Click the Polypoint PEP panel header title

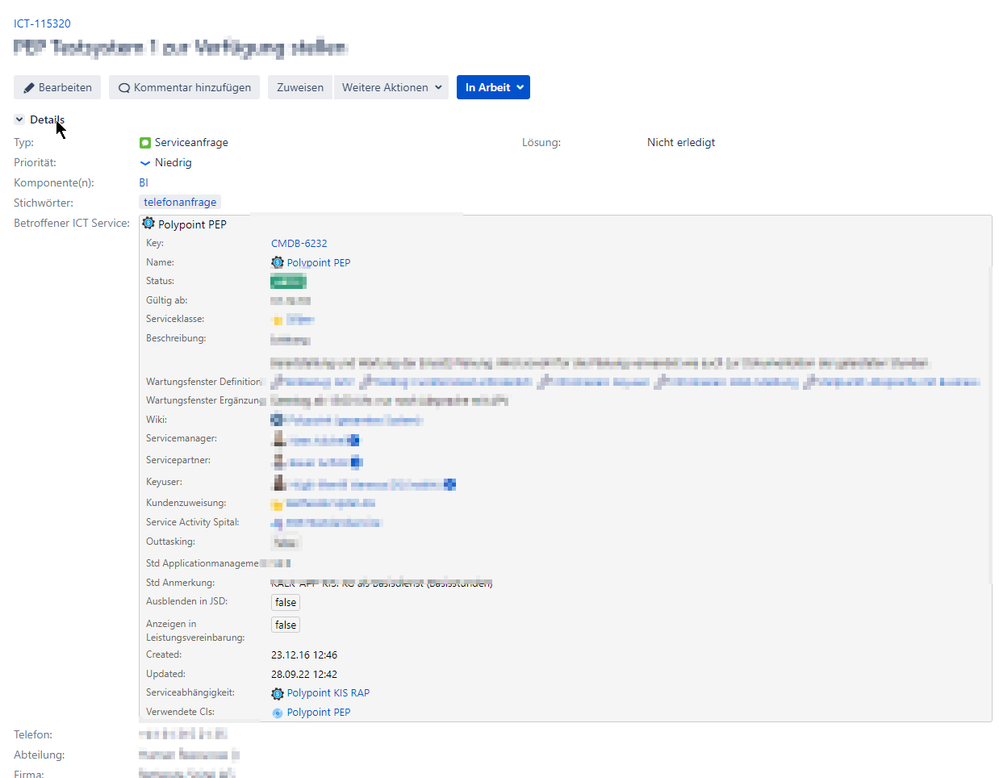[x=192, y=224]
